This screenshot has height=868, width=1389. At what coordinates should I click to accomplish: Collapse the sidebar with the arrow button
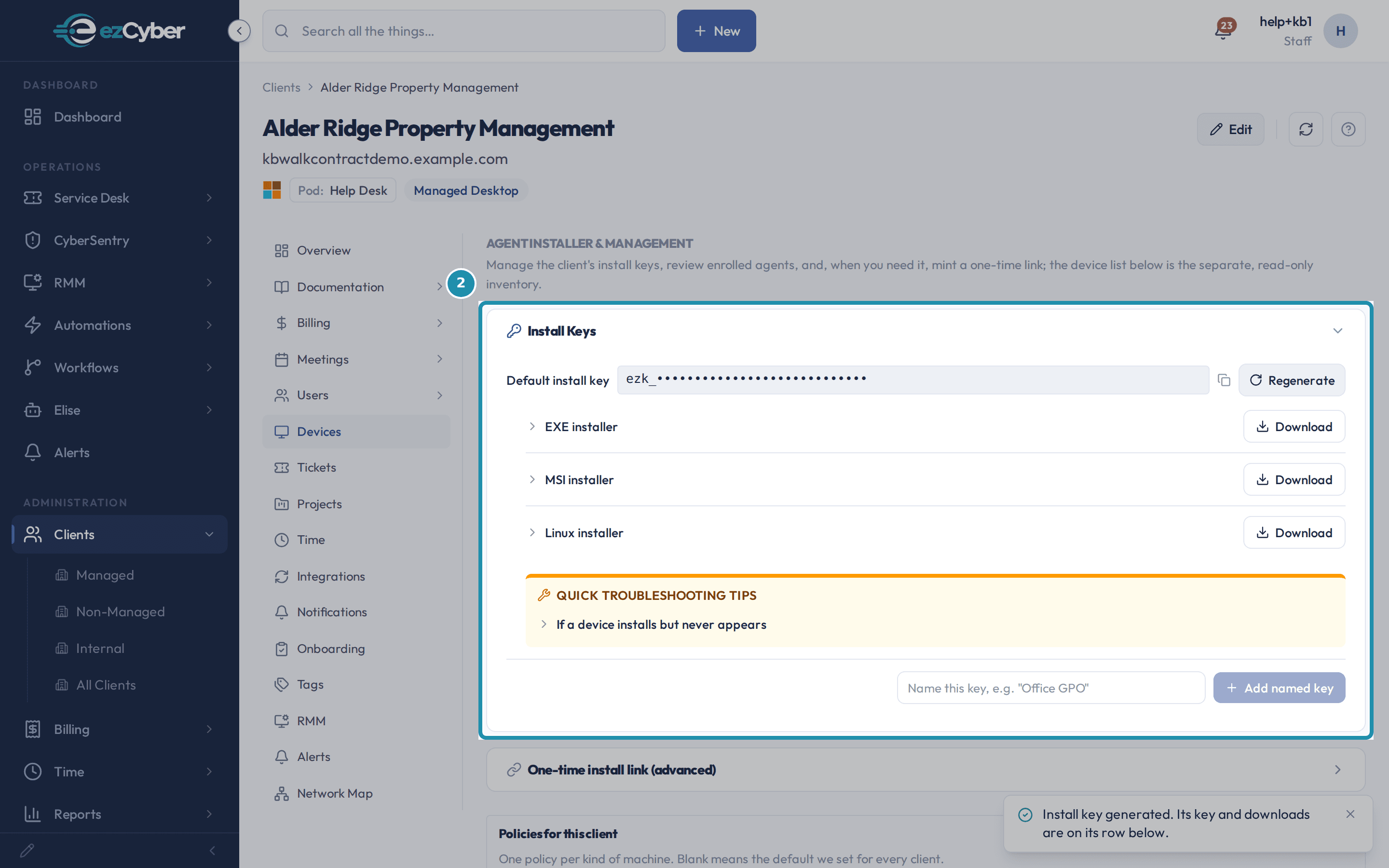239,30
